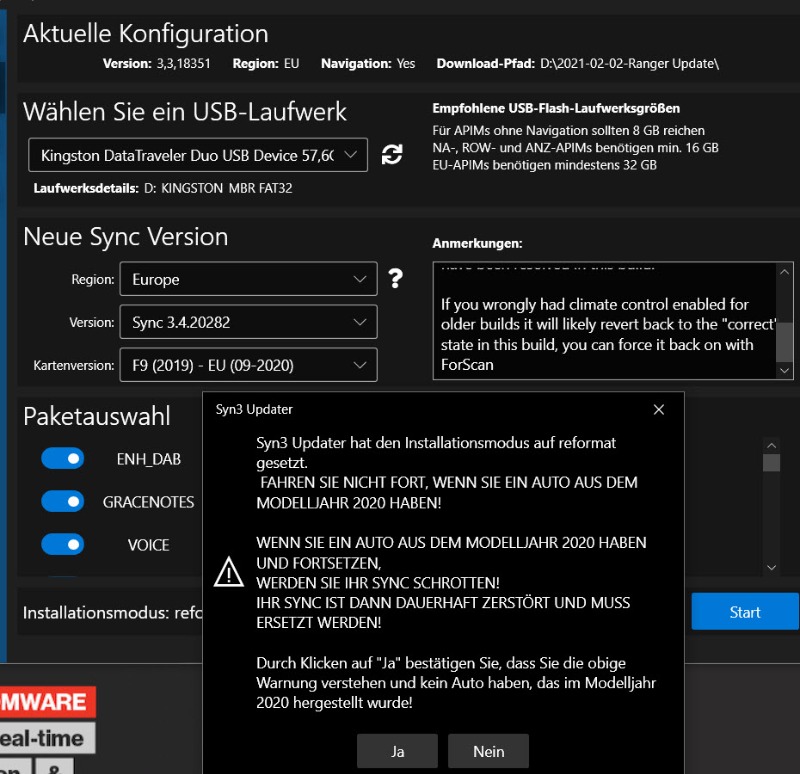Click Paketauswahl scrollbar up arrow
800x774 pixels.
tap(771, 445)
